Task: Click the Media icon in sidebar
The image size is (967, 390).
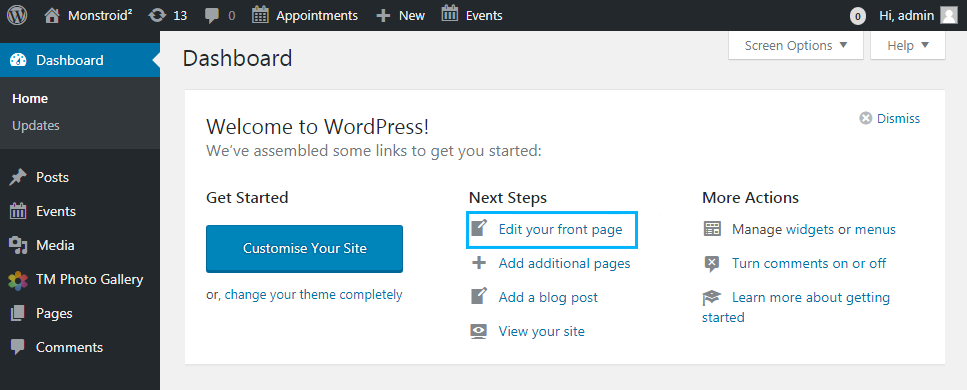Action: 18,246
